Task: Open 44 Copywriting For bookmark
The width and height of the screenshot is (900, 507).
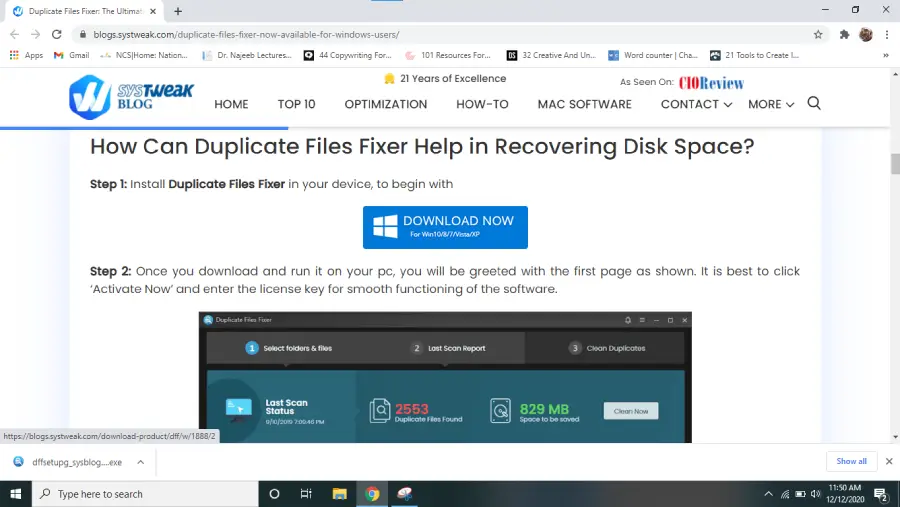Action: click(x=347, y=55)
